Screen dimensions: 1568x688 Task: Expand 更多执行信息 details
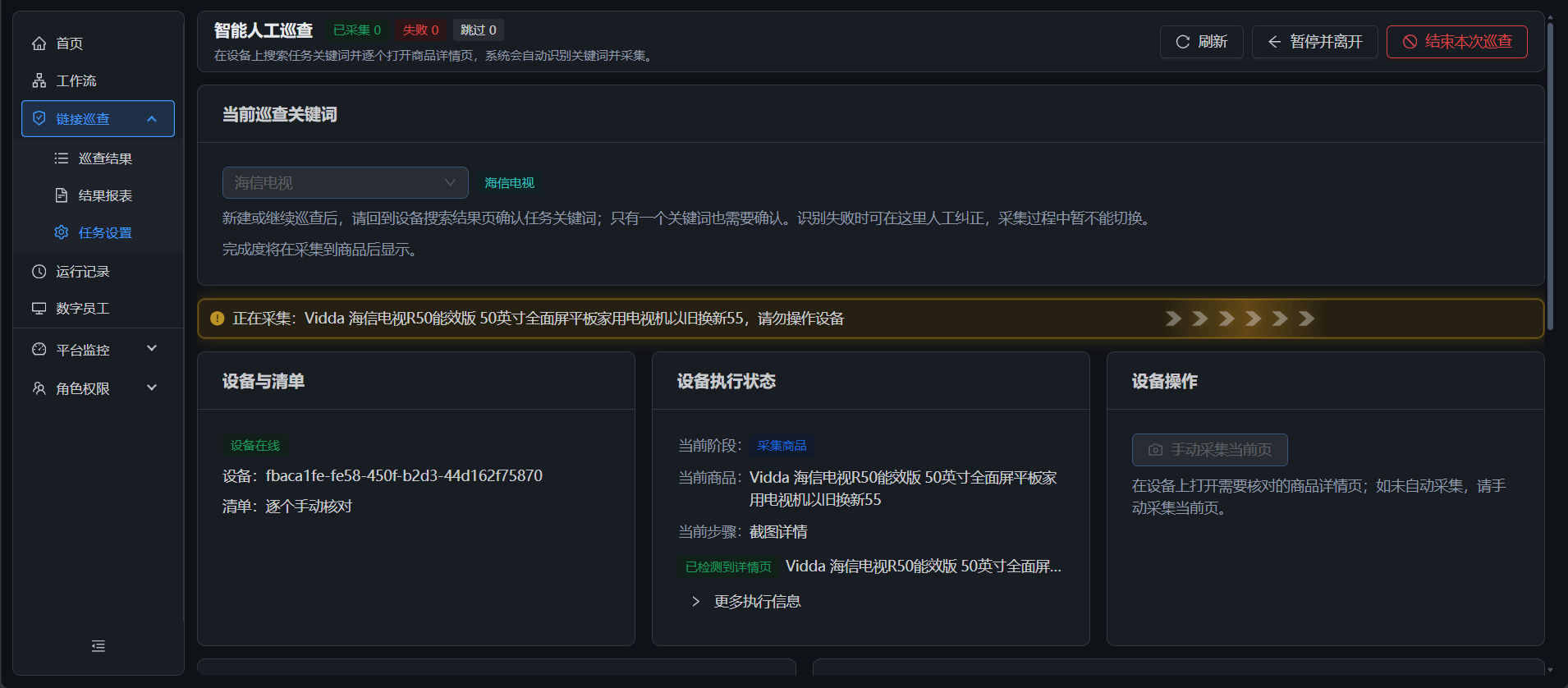tap(746, 602)
